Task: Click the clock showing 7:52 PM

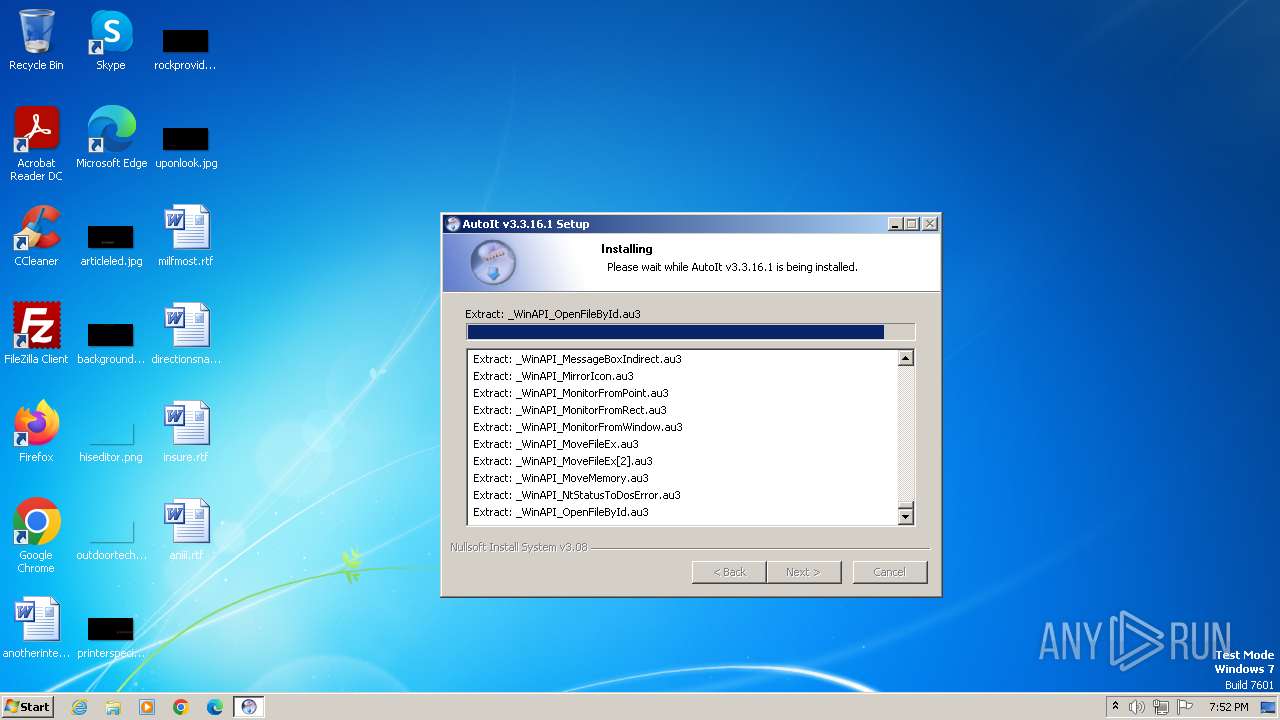Action: pos(1229,707)
